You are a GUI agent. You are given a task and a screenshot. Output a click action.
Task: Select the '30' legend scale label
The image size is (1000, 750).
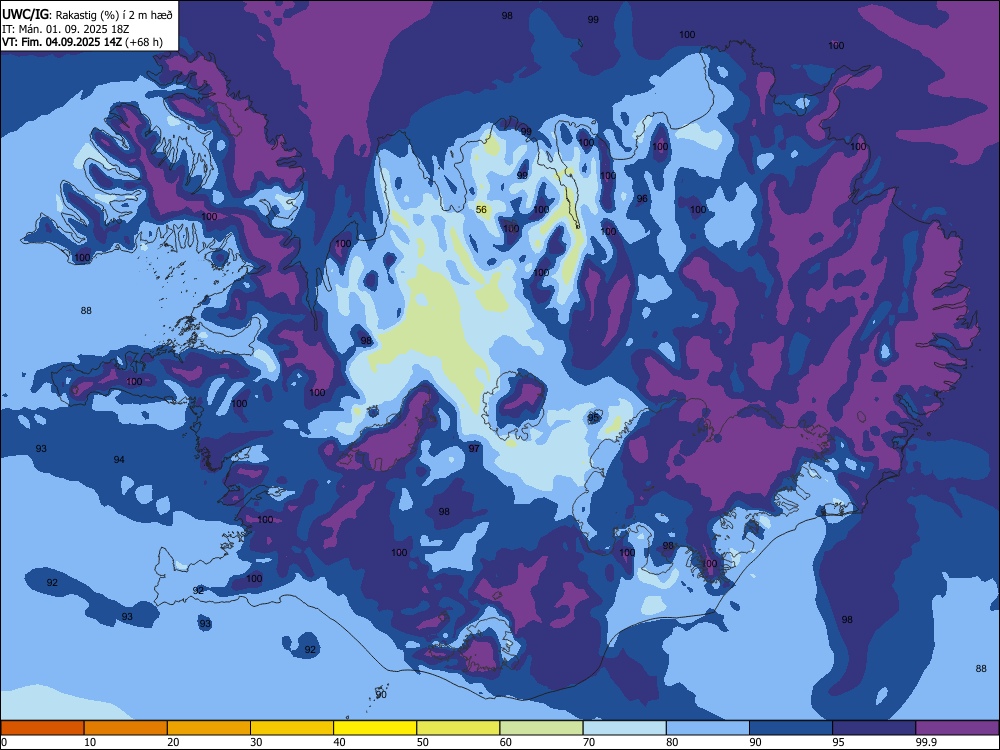click(x=256, y=742)
